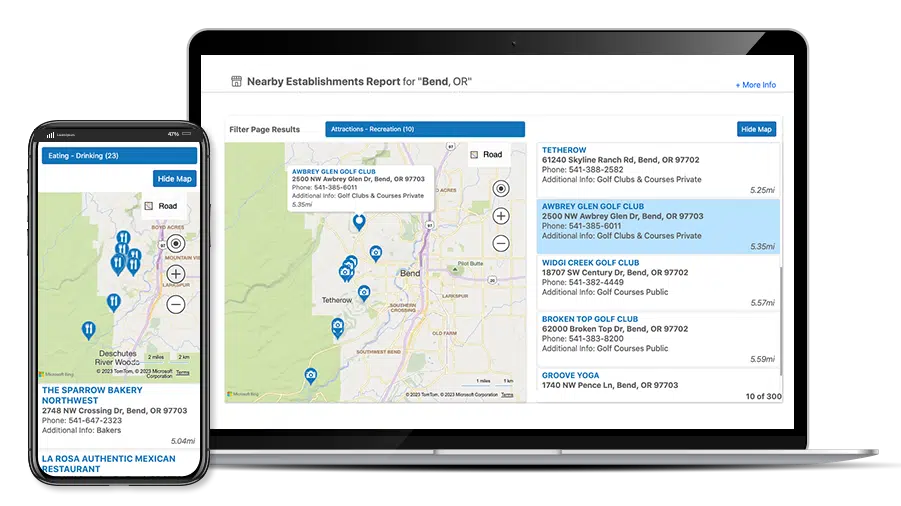The image size is (901, 506).
Task: Click the 10 of 300 results counter
Action: tap(763, 396)
